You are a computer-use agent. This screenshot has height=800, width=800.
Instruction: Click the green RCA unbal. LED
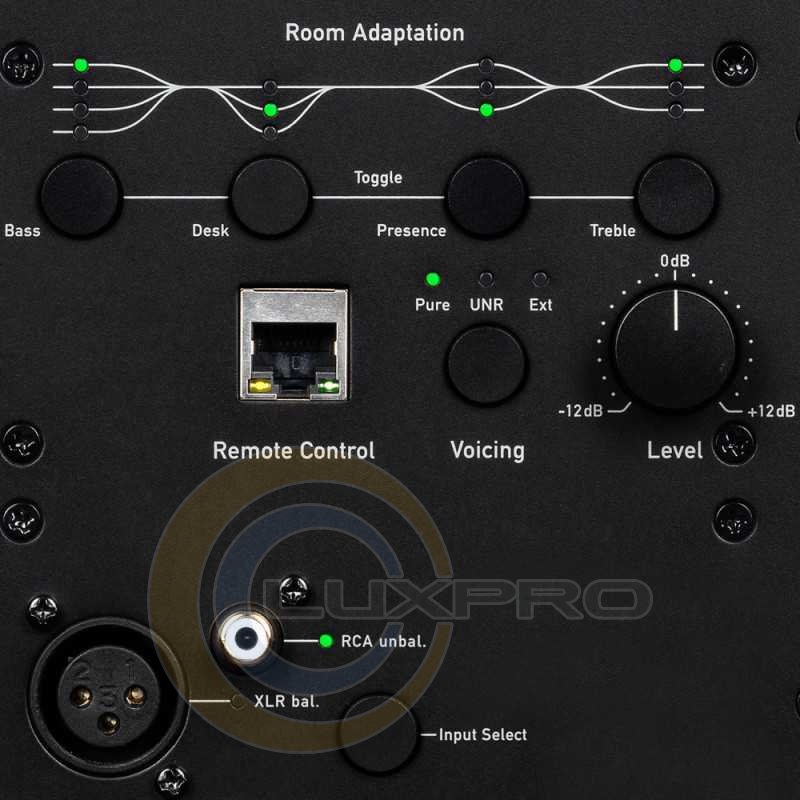325,641
